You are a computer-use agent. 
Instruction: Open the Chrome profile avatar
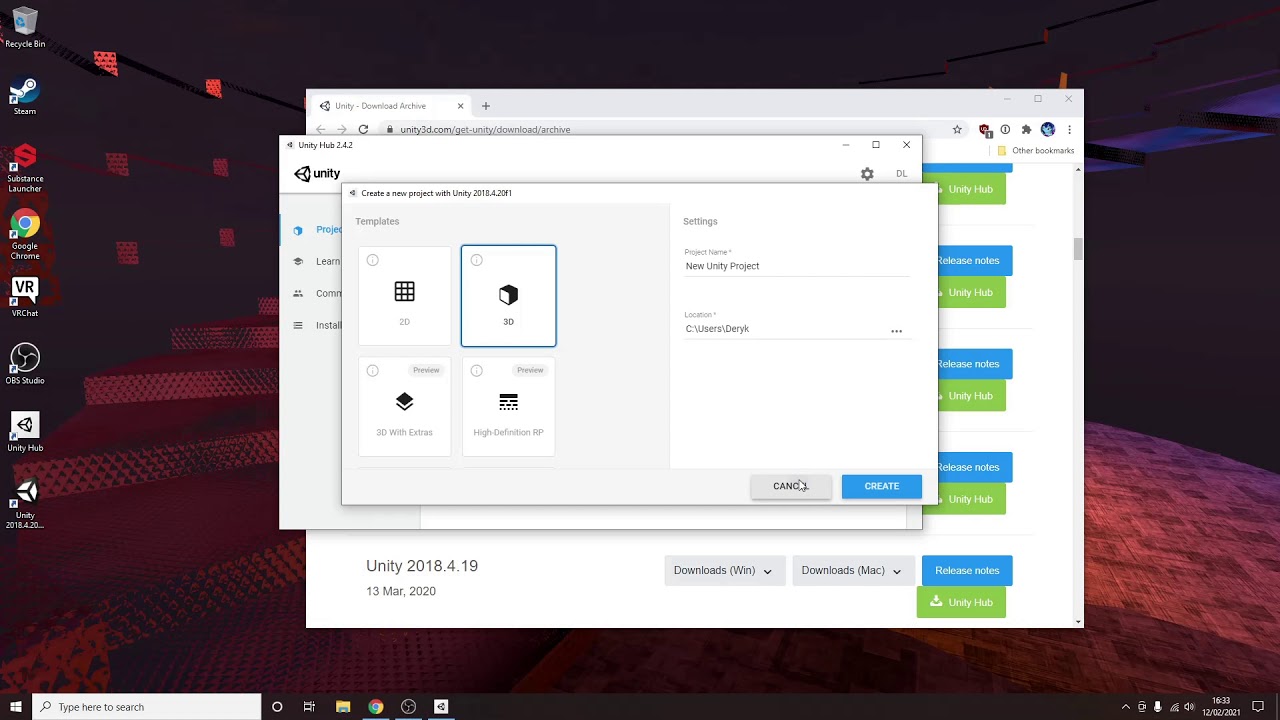[1048, 129]
